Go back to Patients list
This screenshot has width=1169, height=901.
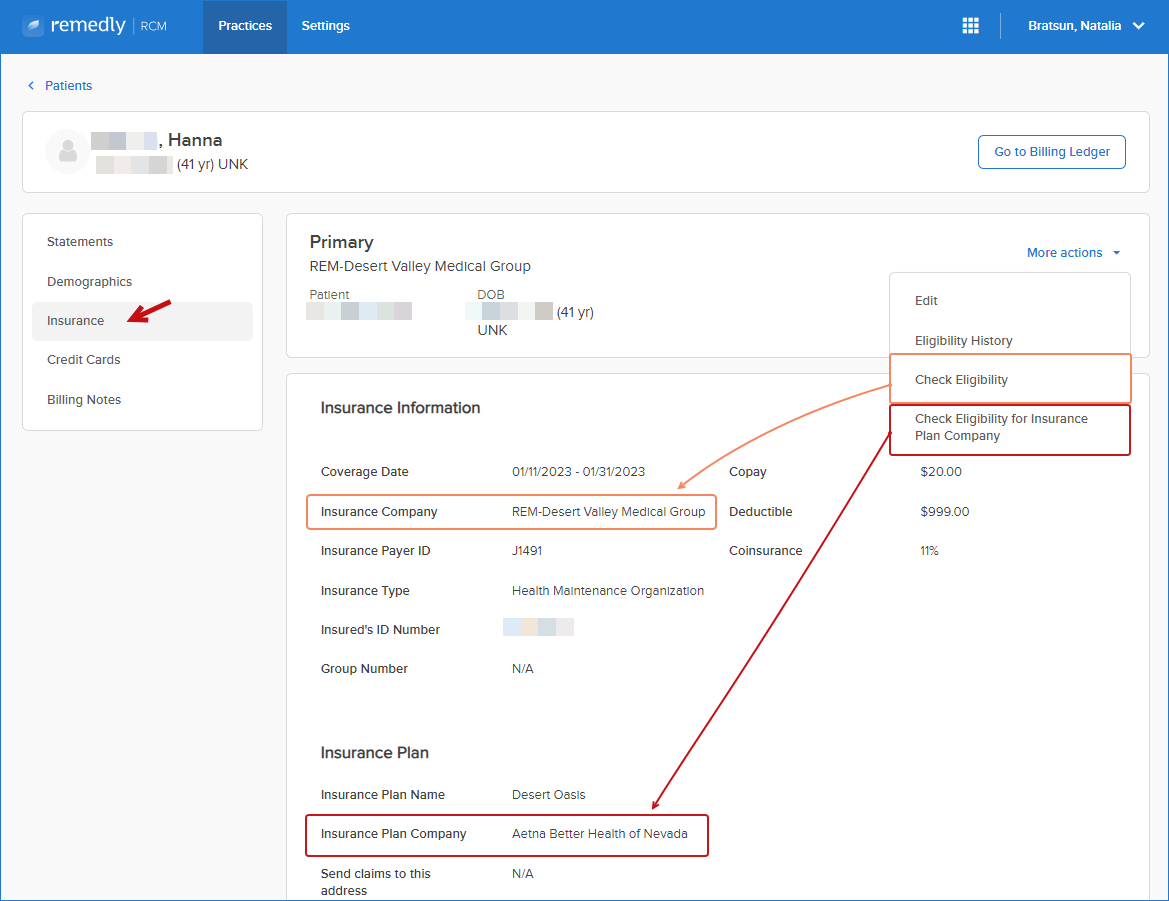69,86
